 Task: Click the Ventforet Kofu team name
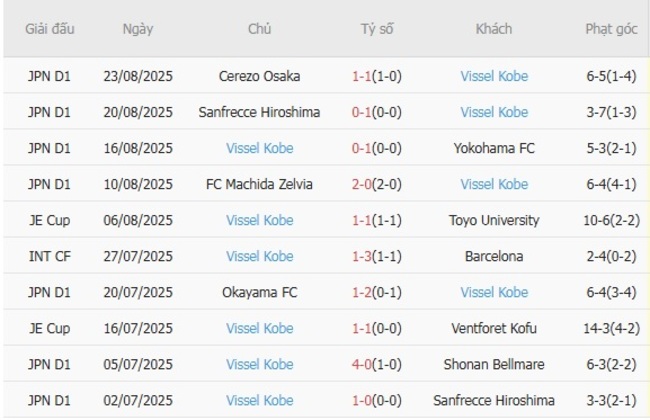494,328
